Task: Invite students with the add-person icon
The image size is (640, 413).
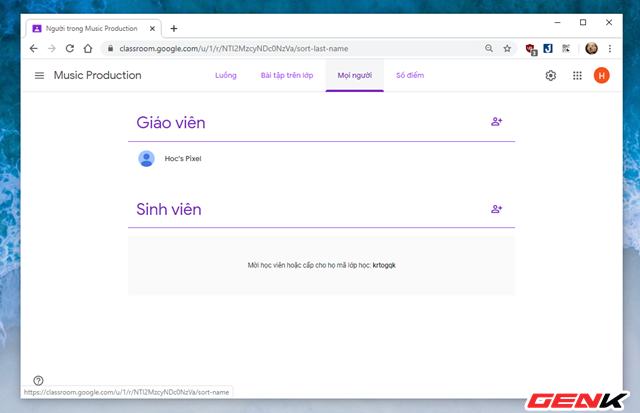Action: 496,209
